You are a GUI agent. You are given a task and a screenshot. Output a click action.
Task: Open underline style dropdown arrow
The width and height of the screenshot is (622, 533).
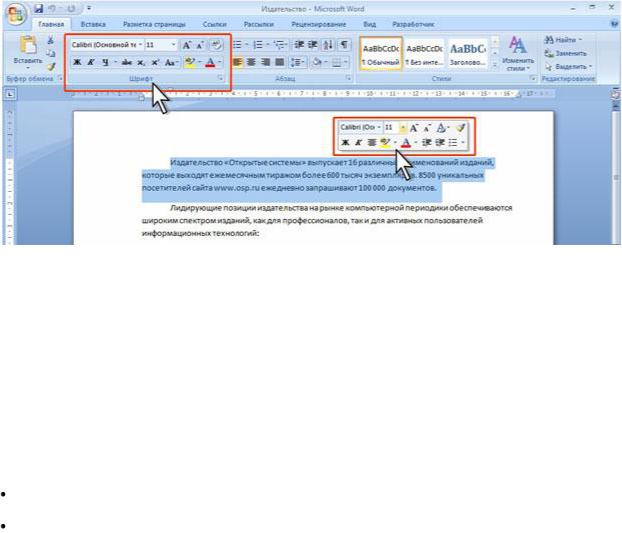115,62
